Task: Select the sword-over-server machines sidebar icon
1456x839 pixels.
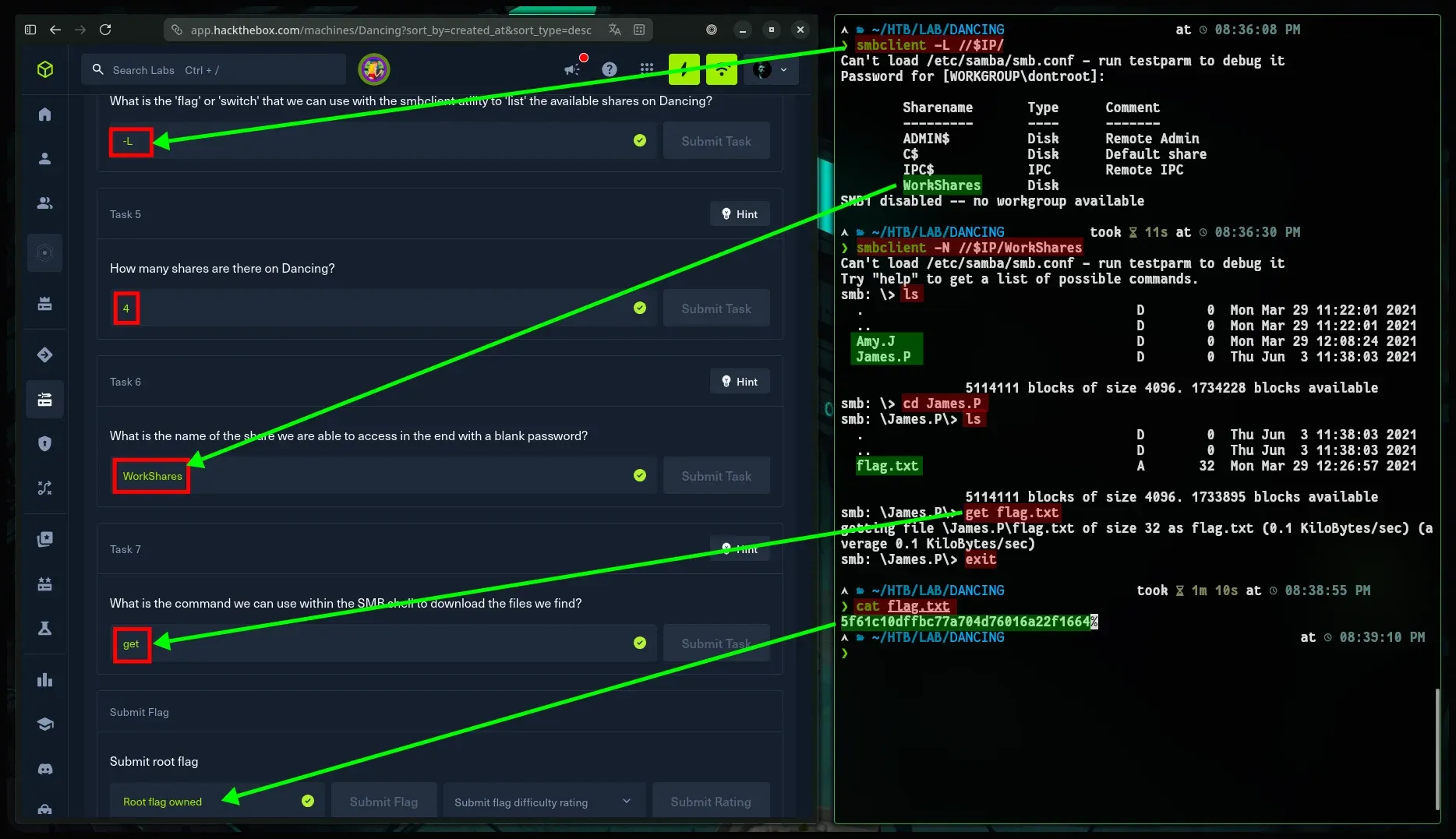Action: (x=45, y=400)
